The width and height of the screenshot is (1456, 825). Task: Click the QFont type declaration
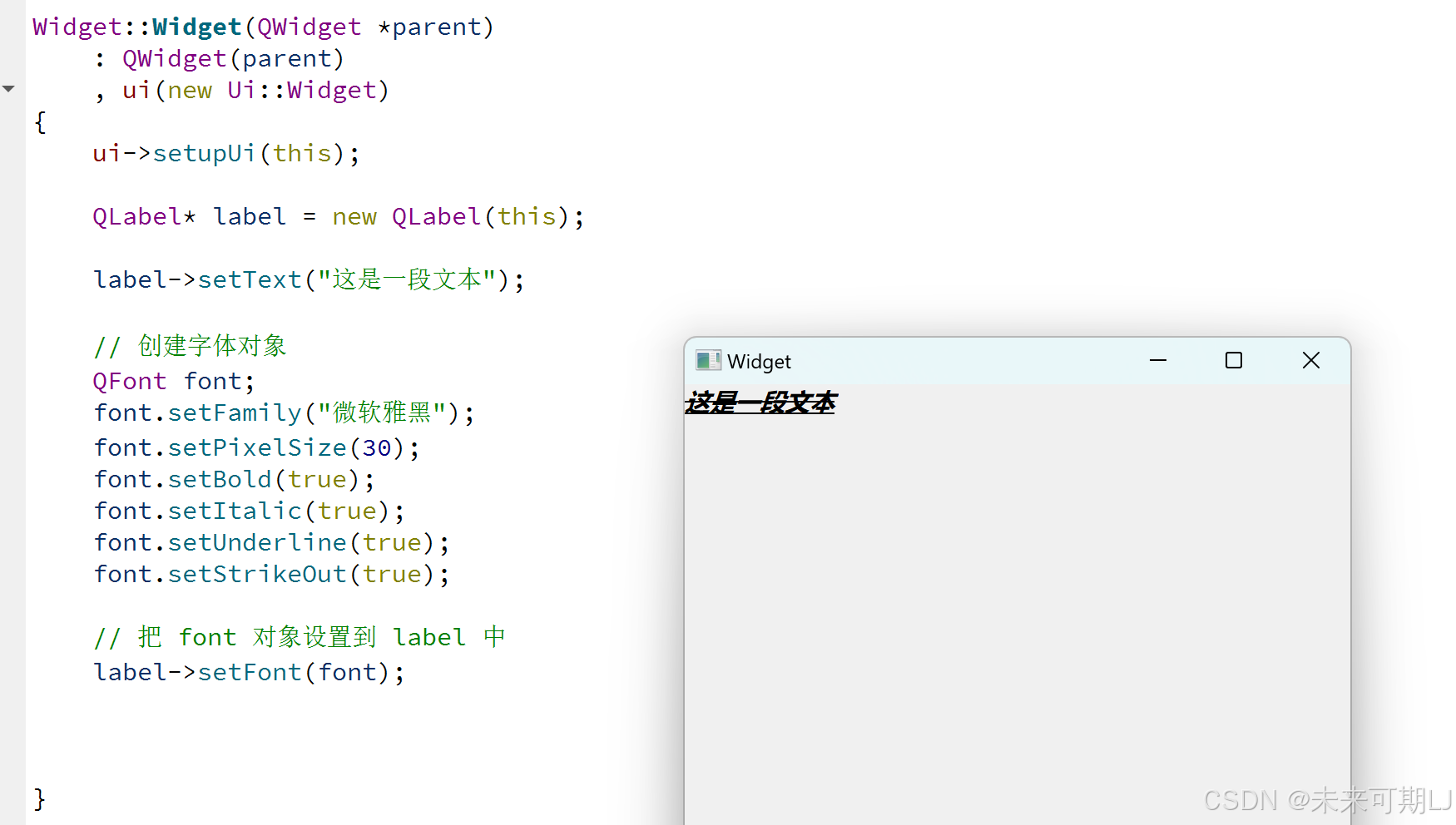point(130,381)
